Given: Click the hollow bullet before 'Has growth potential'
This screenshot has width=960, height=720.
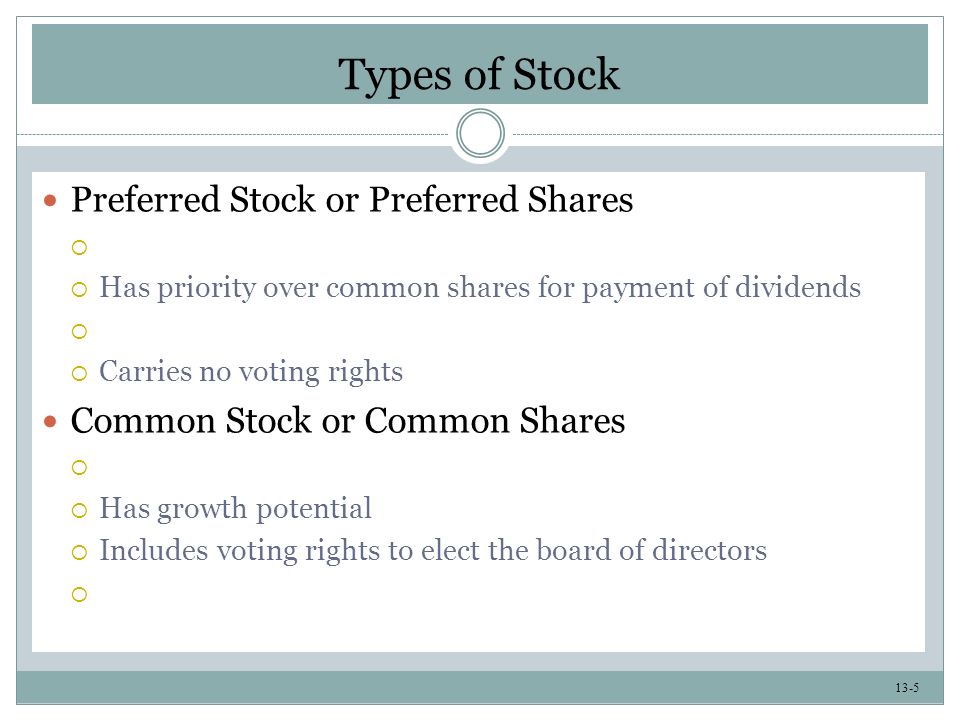Looking at the screenshot, I should [x=79, y=510].
